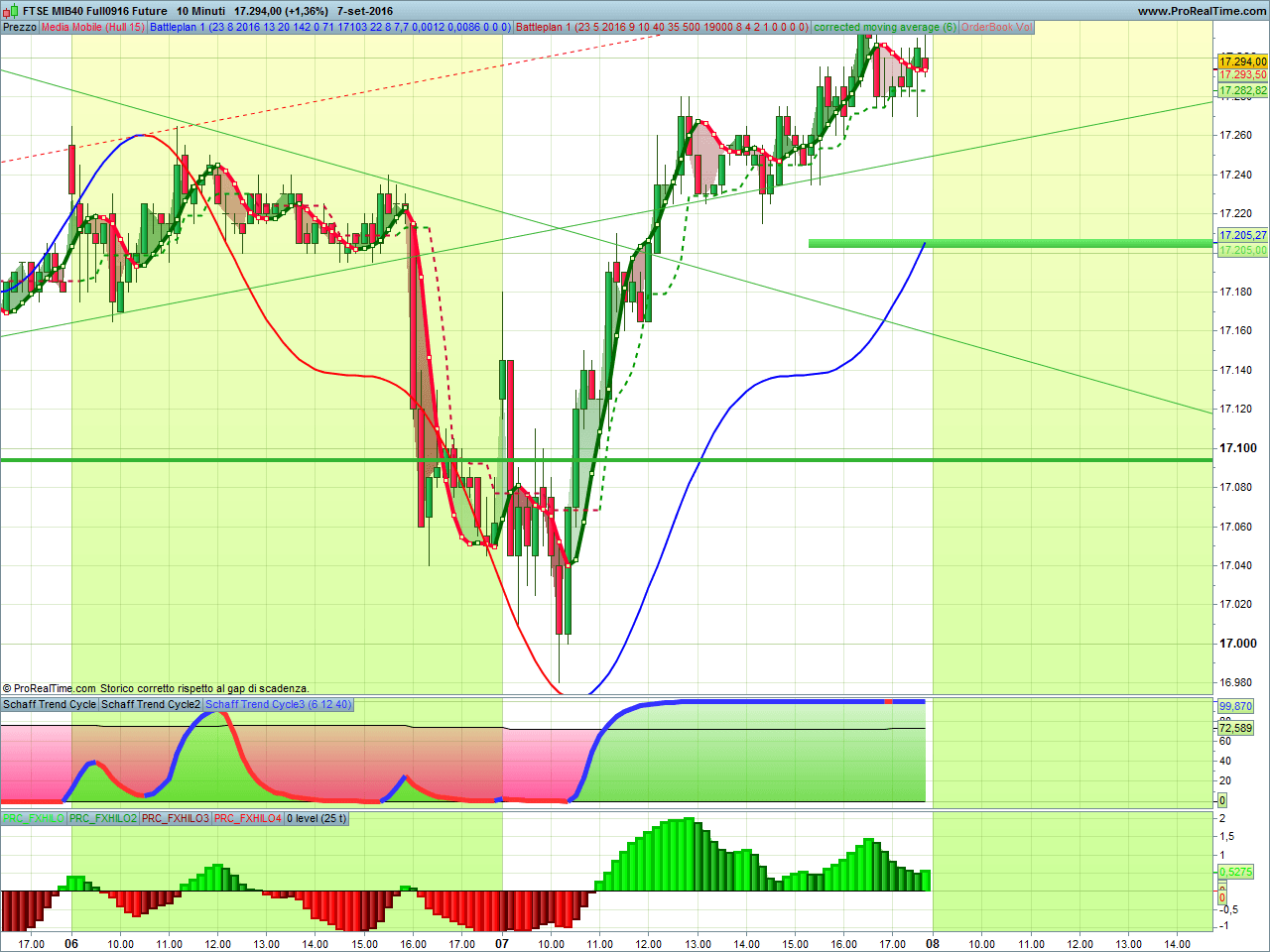Image resolution: width=1270 pixels, height=952 pixels.
Task: Select the orange 17.294,00 price tag
Action: 1243,61
